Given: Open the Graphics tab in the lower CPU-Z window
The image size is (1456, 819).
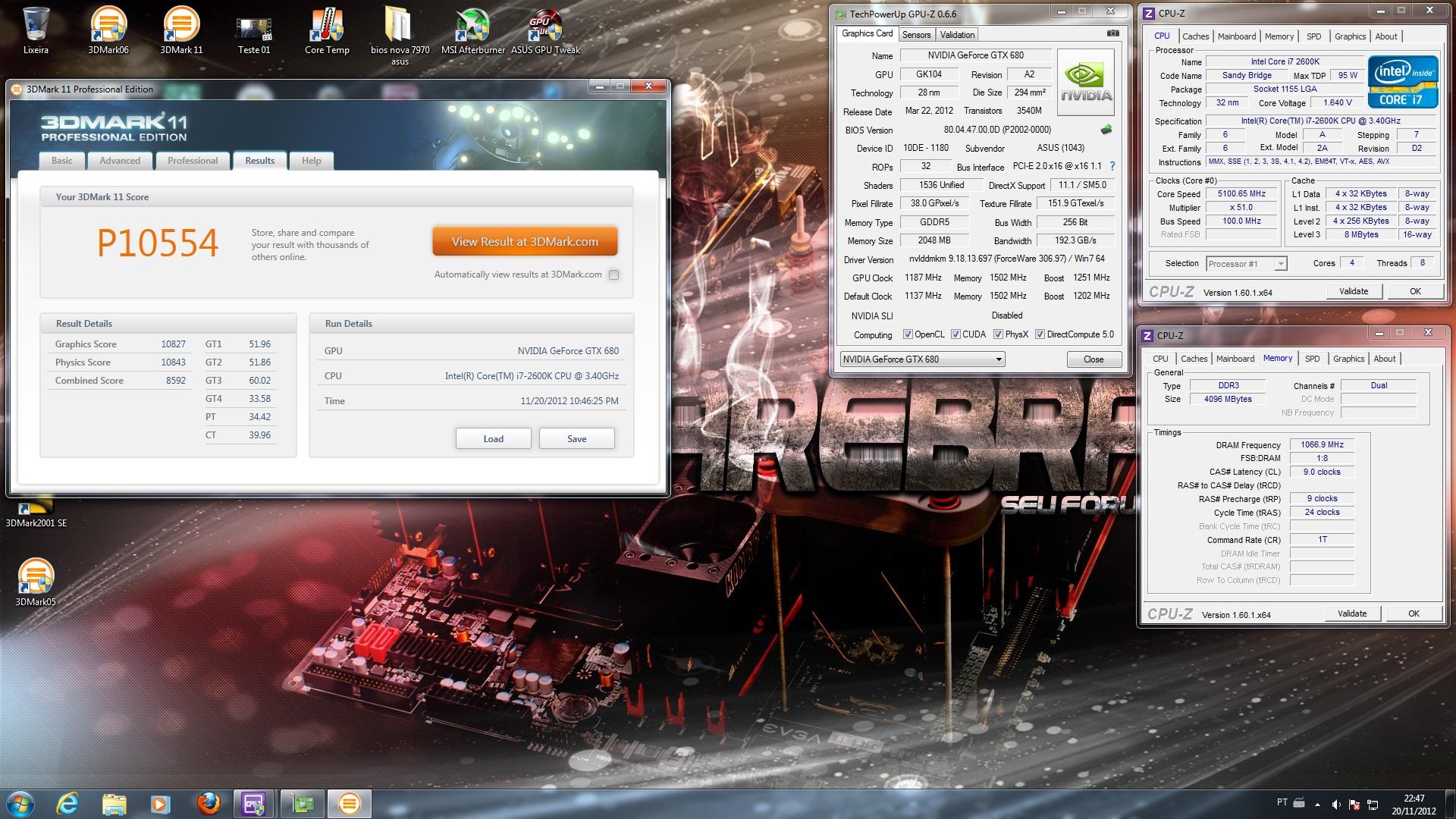Looking at the screenshot, I should pos(1348,359).
